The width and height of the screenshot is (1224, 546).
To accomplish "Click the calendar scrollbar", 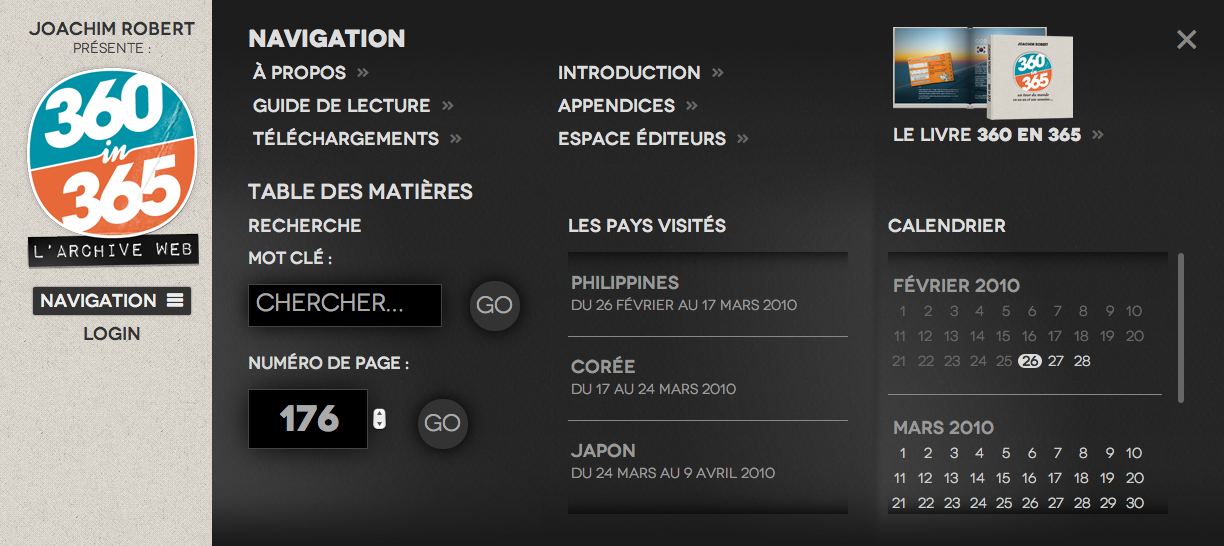I will tap(1181, 328).
